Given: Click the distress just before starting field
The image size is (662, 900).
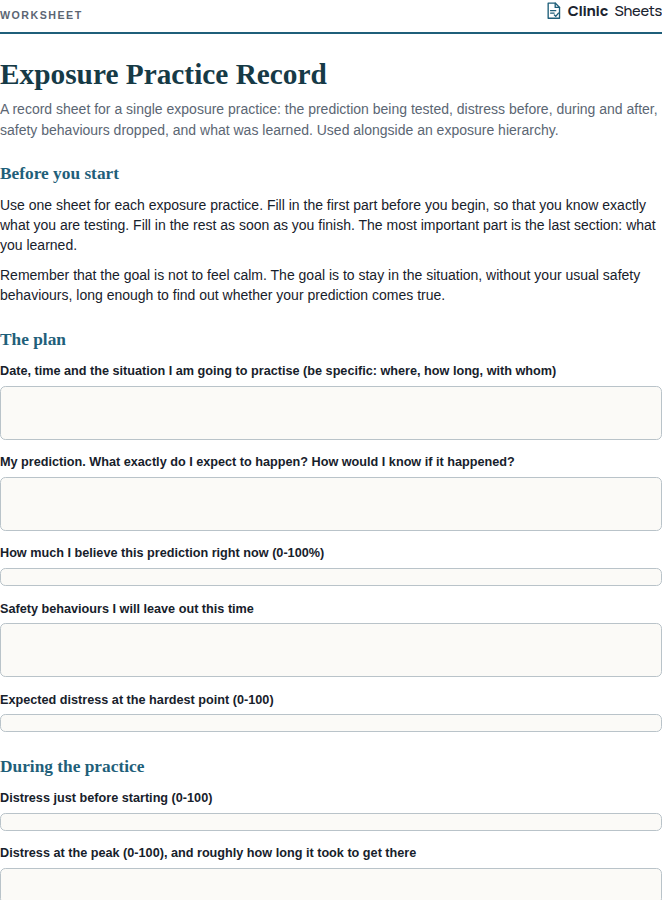Looking at the screenshot, I should click(331, 822).
